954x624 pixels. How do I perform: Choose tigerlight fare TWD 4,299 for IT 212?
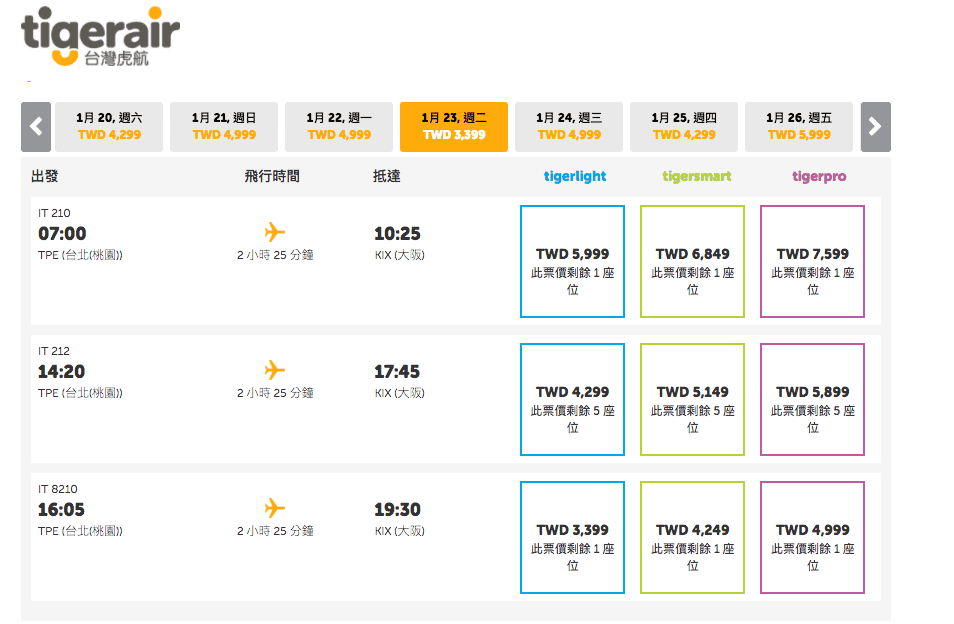coord(572,399)
